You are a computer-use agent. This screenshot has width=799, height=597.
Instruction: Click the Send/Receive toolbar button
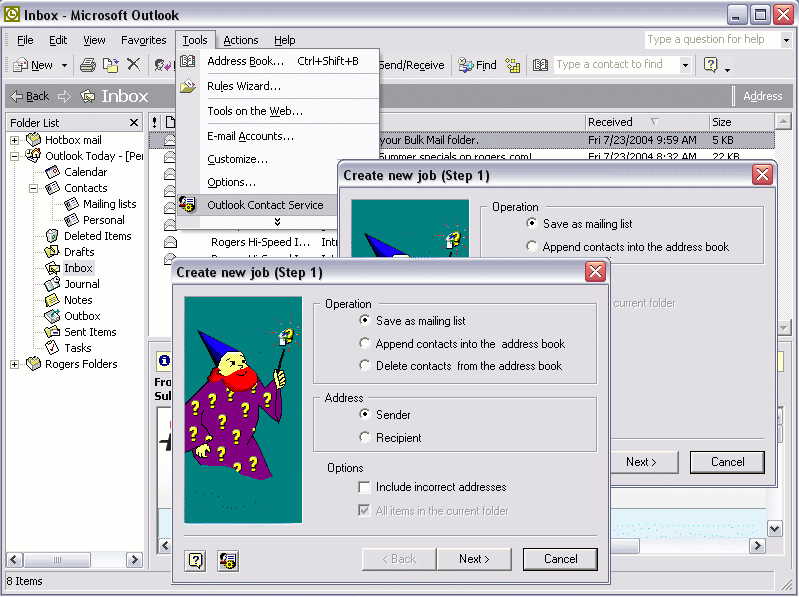pos(412,65)
